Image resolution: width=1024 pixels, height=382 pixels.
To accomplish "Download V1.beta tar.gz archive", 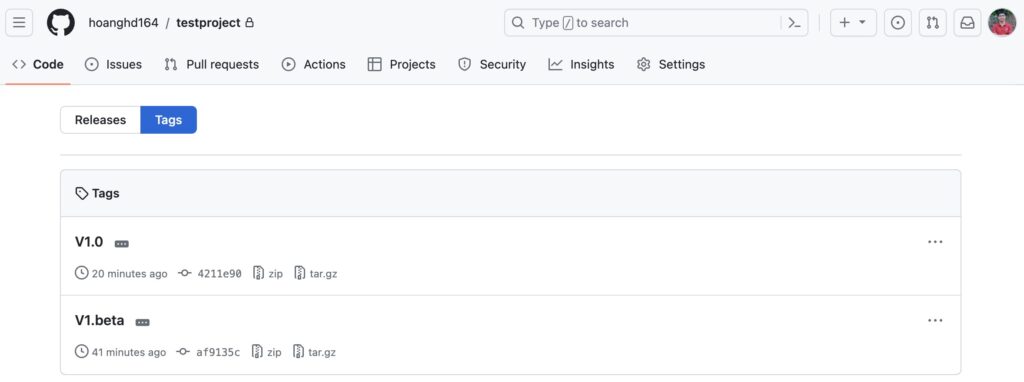I will coord(315,352).
